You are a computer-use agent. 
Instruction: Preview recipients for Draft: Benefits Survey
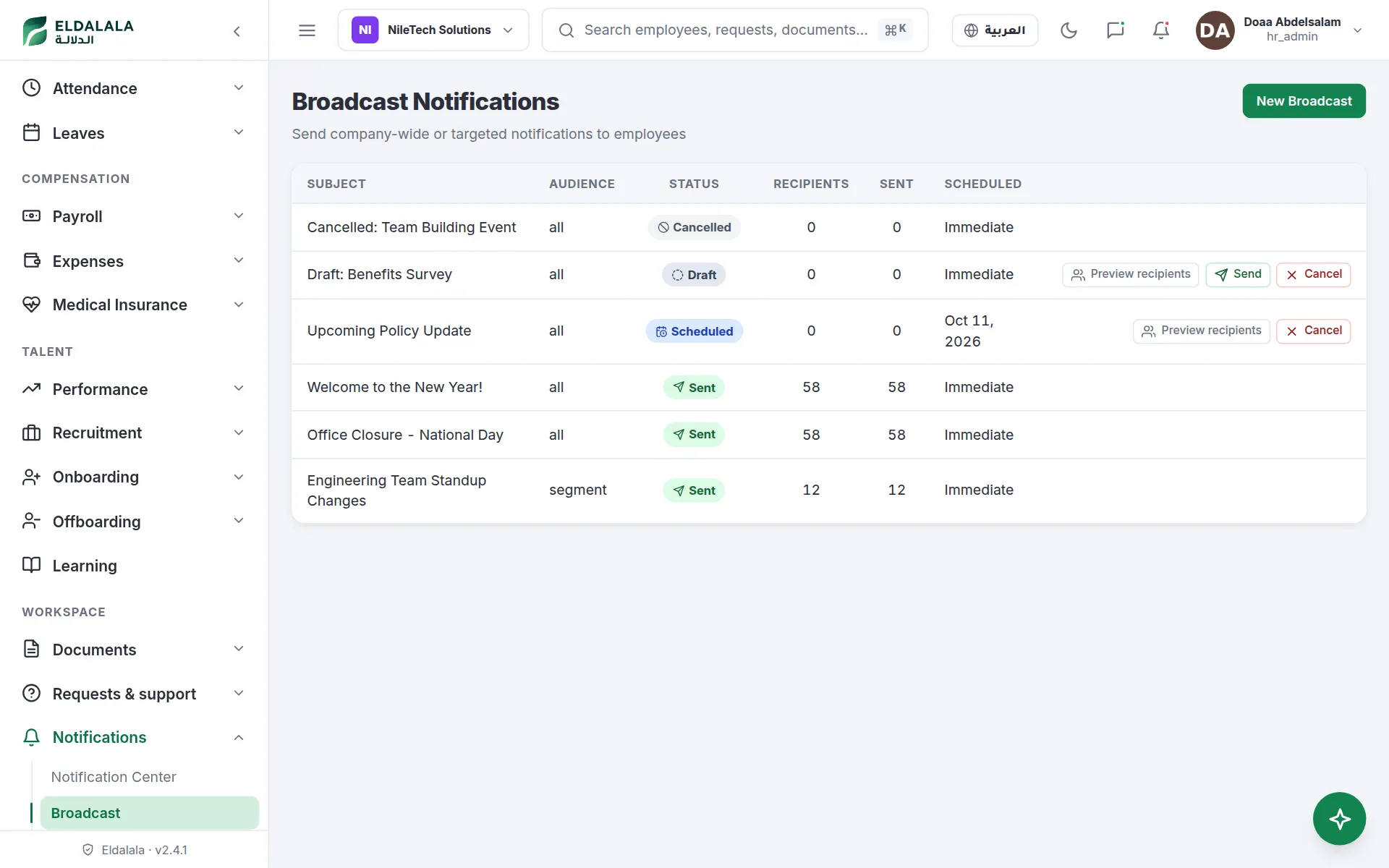[1130, 274]
